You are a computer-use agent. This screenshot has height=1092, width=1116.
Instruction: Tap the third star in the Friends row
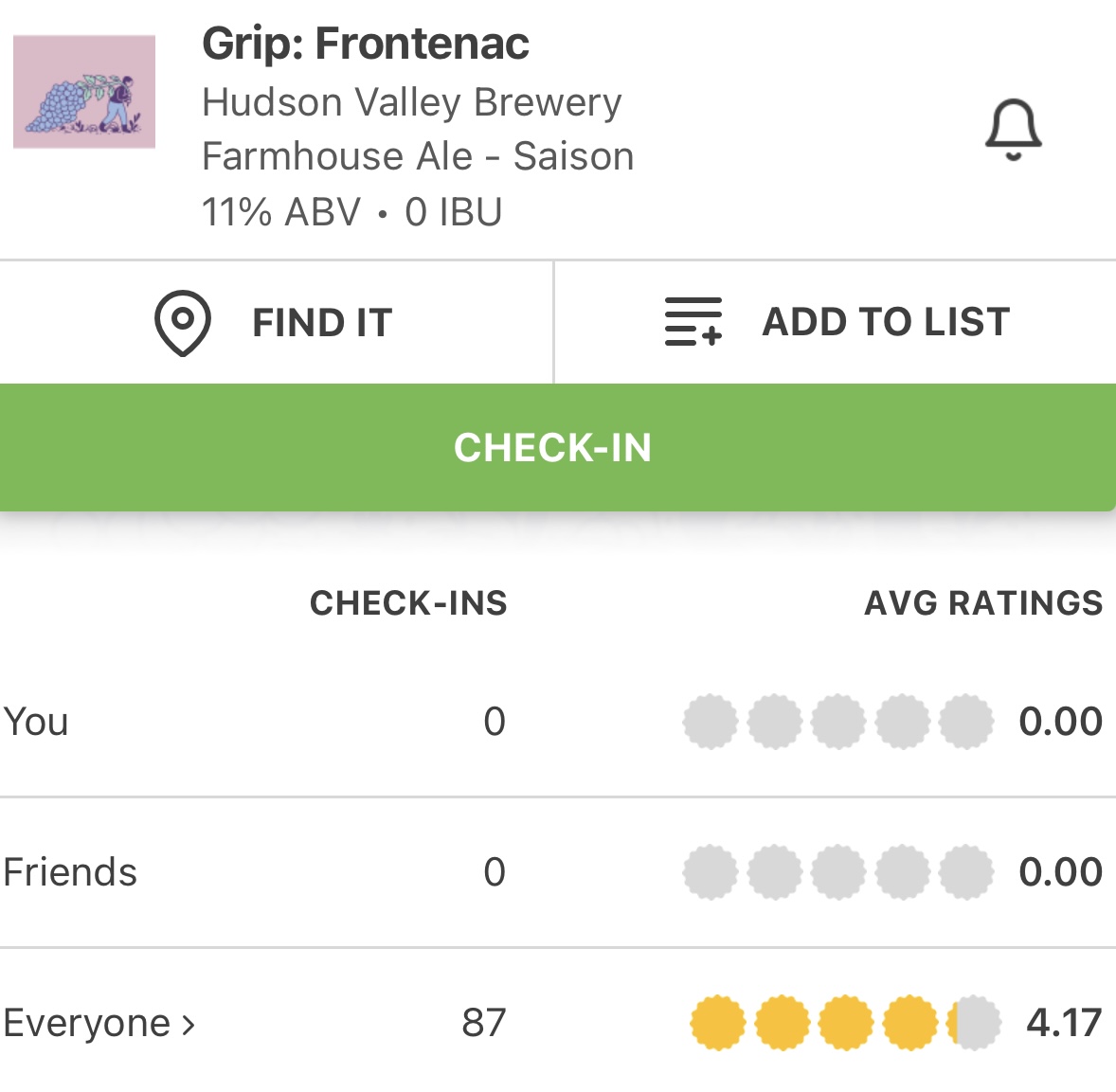(838, 872)
